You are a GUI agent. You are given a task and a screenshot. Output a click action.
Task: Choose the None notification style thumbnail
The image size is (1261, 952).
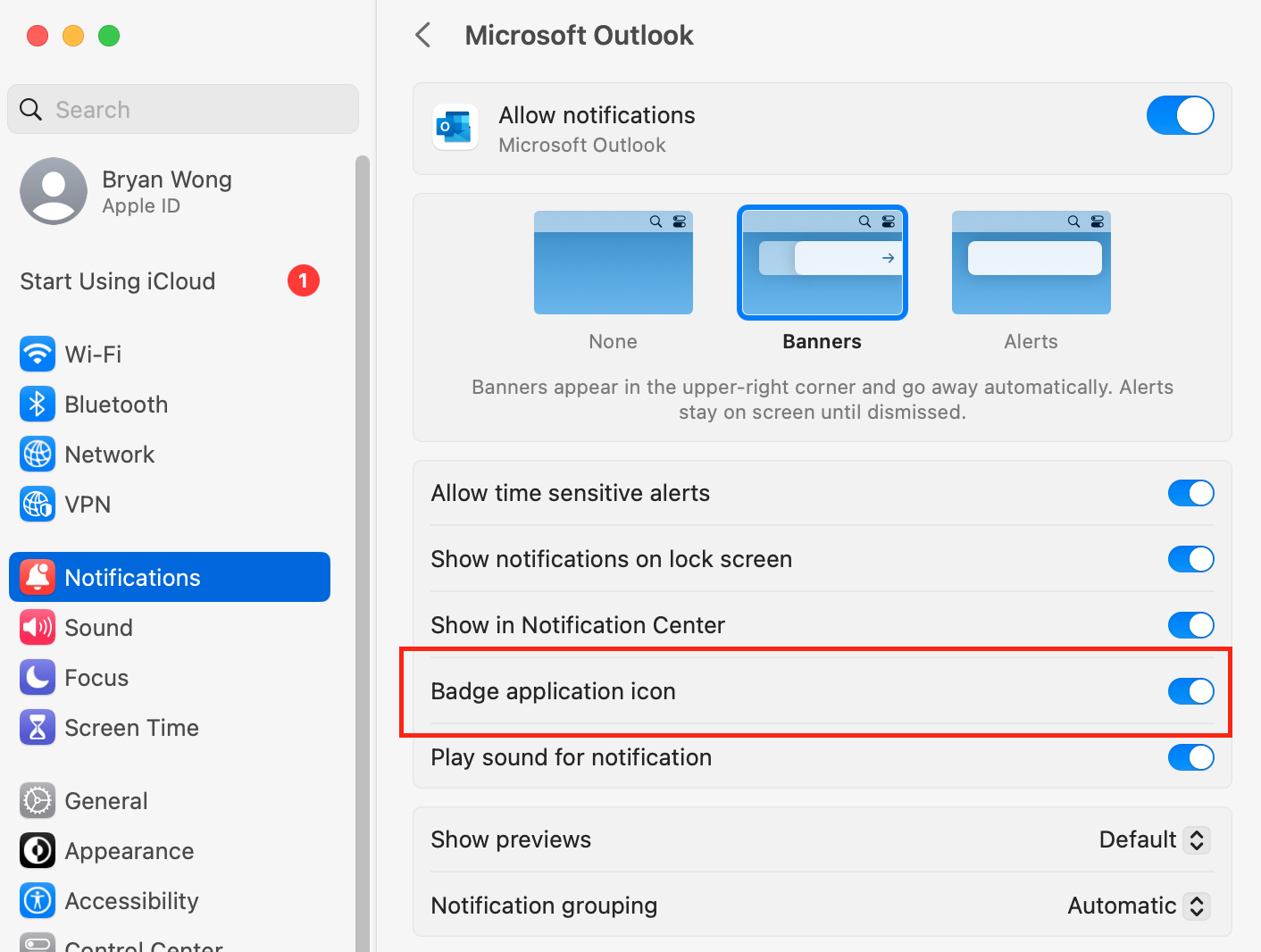point(613,263)
